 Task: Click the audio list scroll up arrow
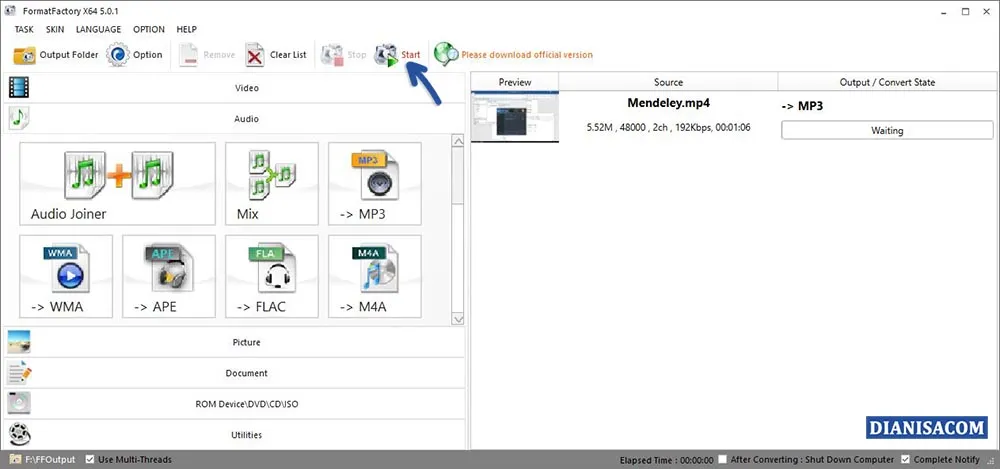[x=457, y=141]
